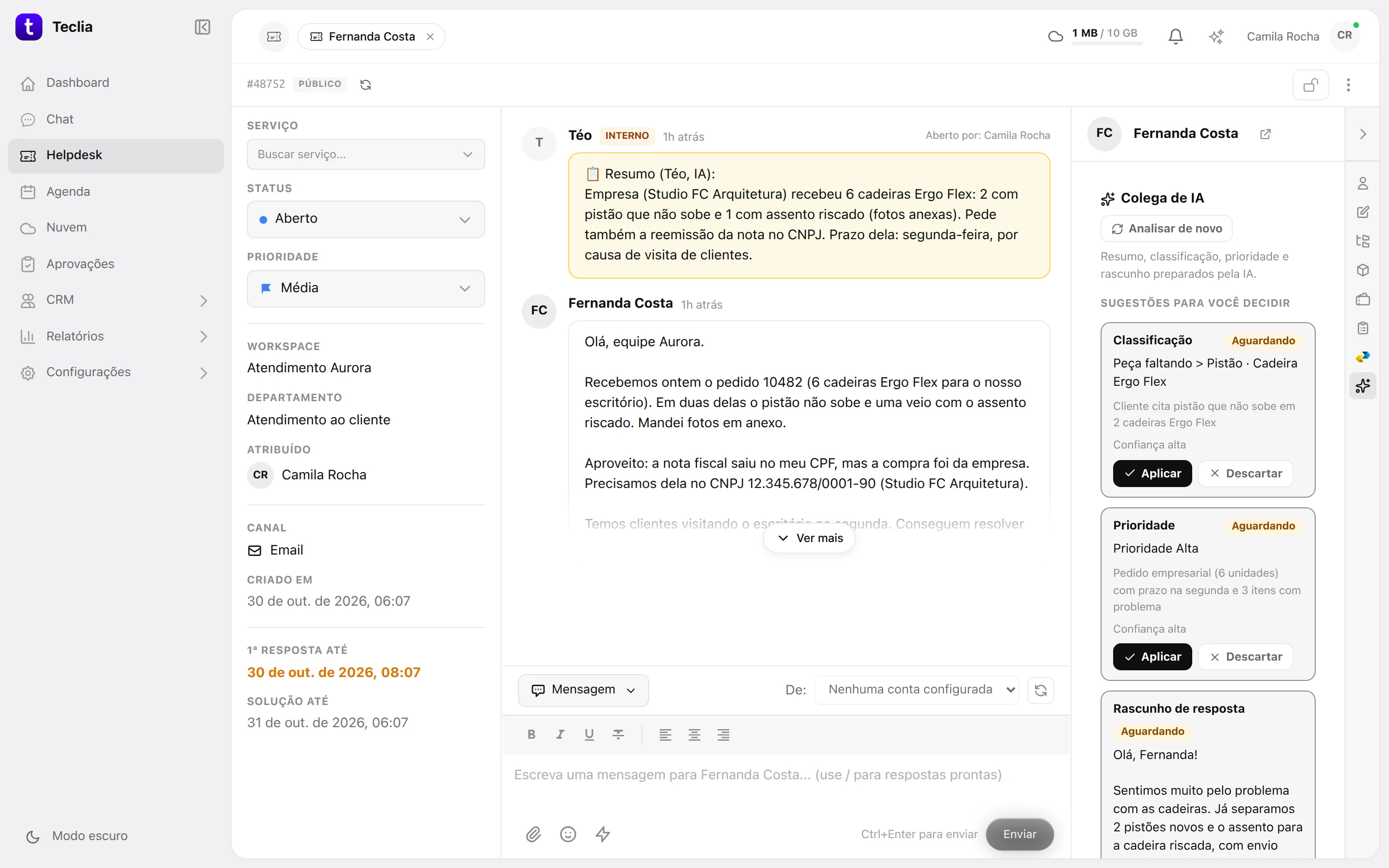The height and width of the screenshot is (868, 1389).
Task: Open the edit note icon in right rail
Action: coord(1362,212)
